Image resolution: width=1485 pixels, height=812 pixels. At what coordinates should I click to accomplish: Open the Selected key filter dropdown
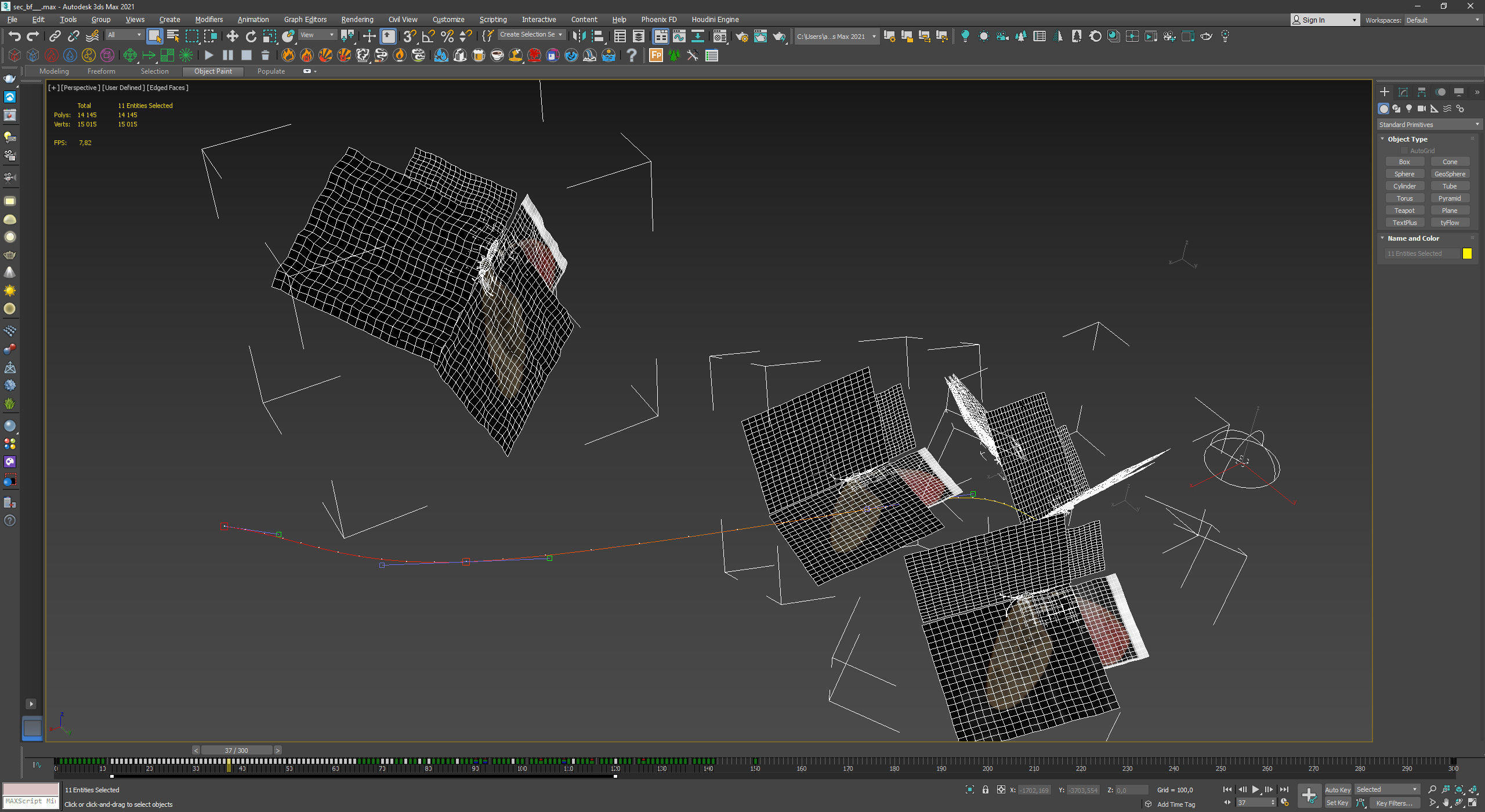1386,789
